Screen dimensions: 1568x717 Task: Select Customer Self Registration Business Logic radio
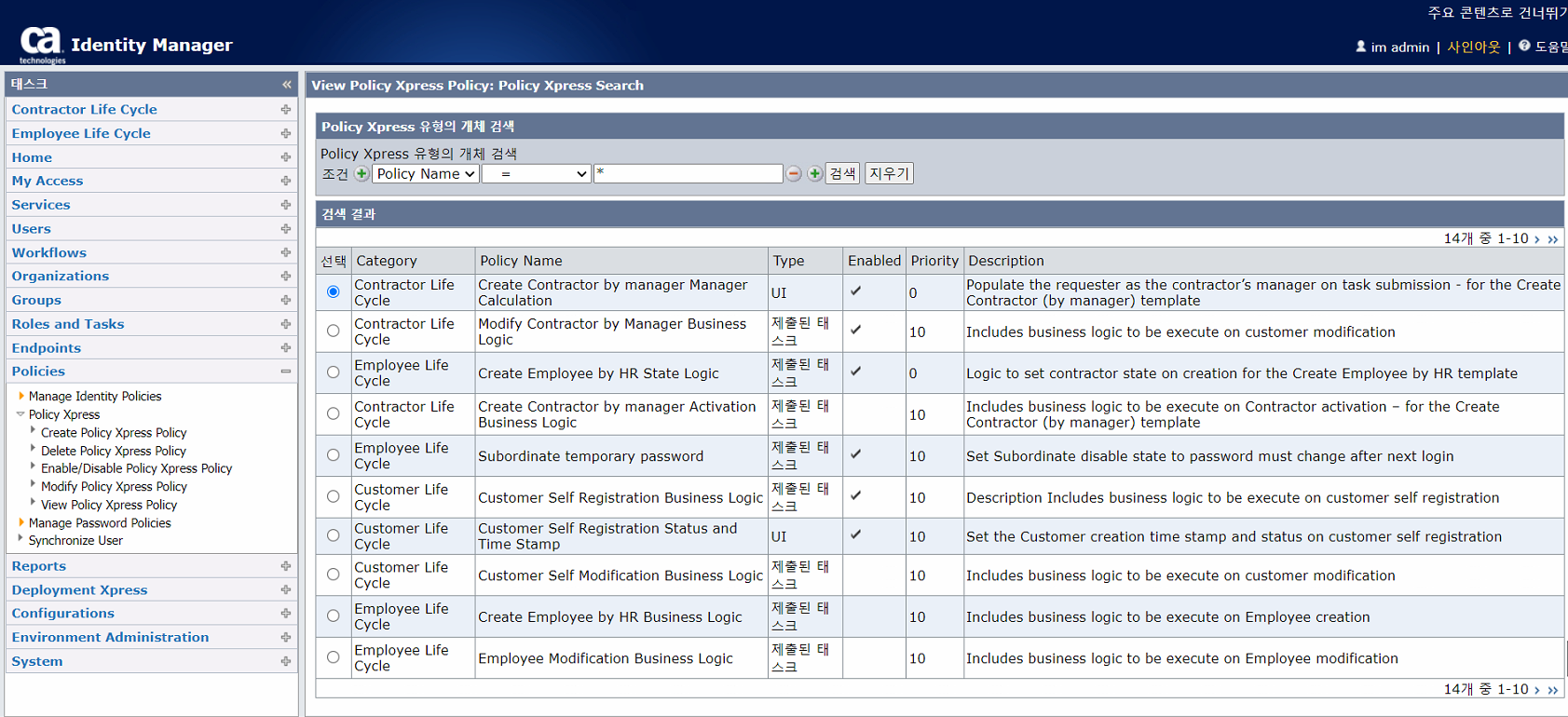point(333,497)
